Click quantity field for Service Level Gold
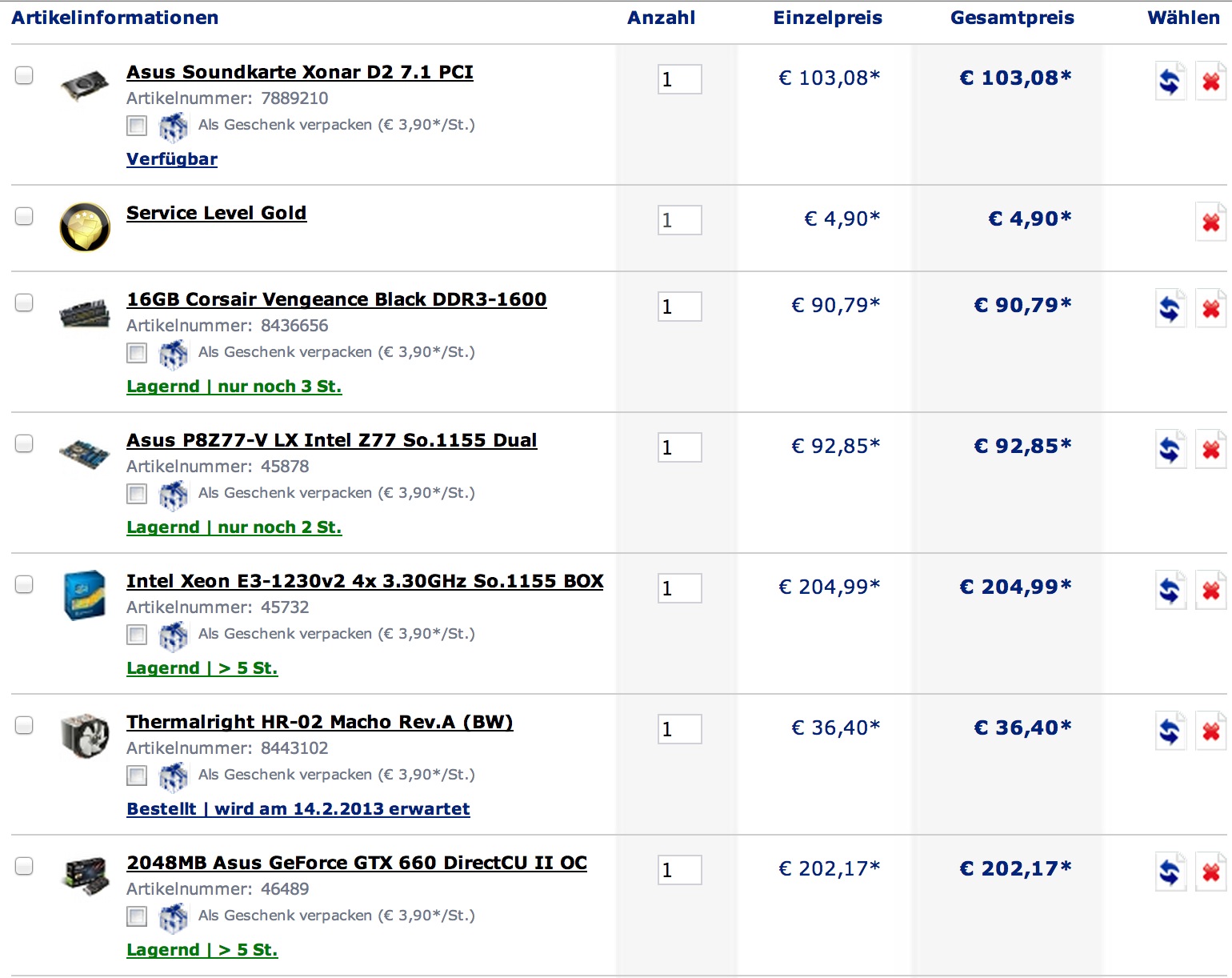Screen dimensions: 1232x978 tap(680, 220)
